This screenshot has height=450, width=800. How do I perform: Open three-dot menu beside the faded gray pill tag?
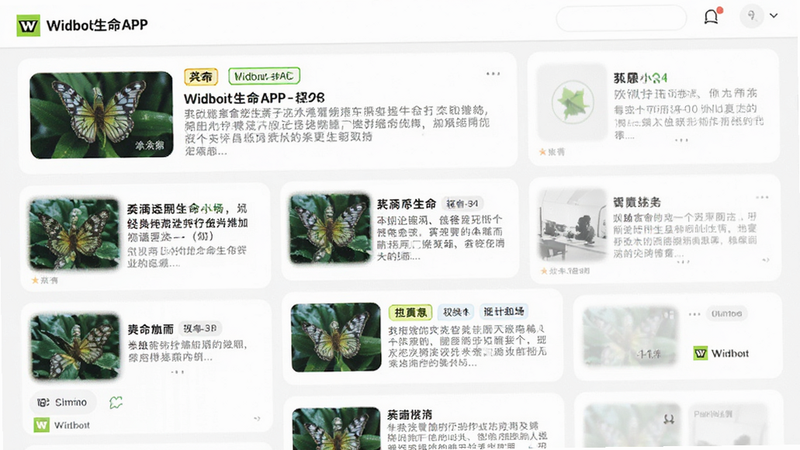coord(694,314)
